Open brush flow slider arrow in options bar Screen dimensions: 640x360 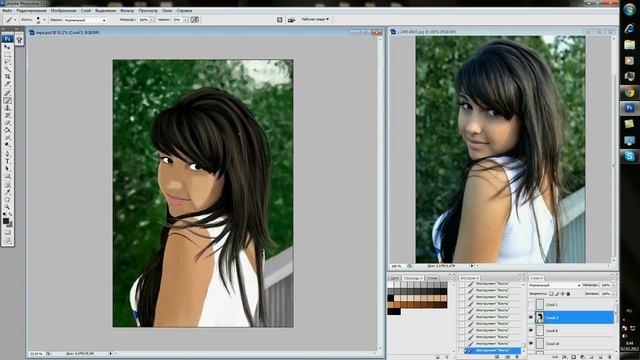pyautogui.click(x=185, y=20)
